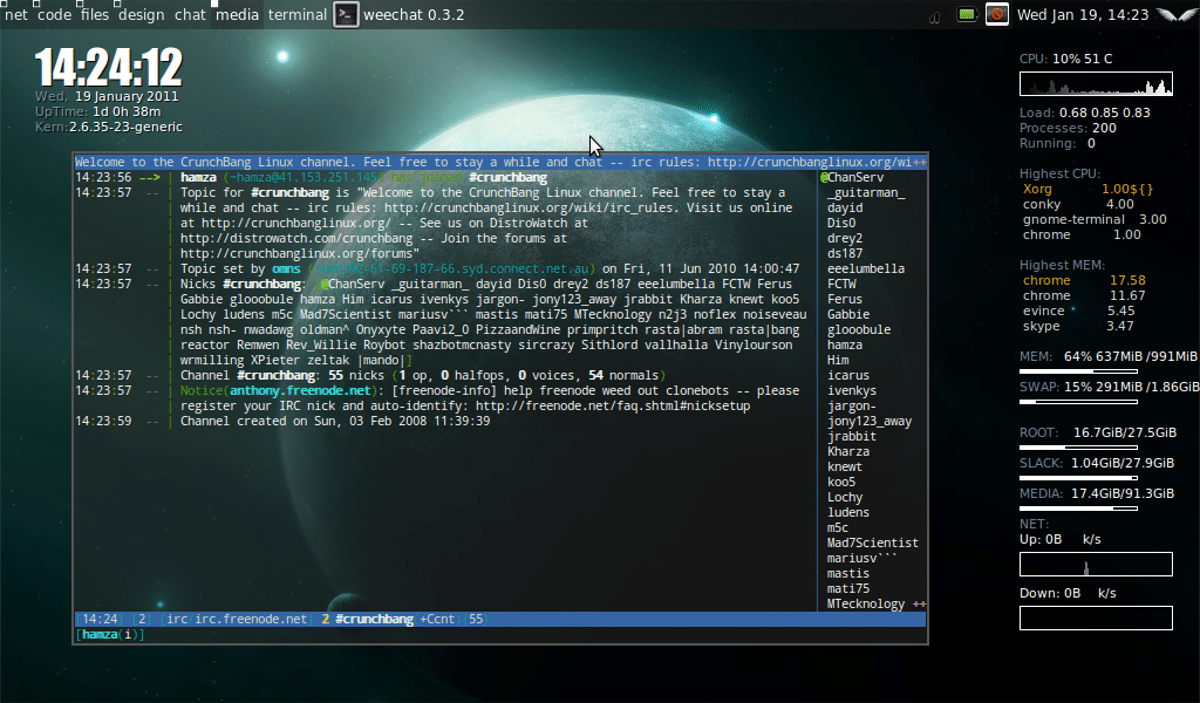
Task: Switch to the media workspace
Action: point(237,14)
